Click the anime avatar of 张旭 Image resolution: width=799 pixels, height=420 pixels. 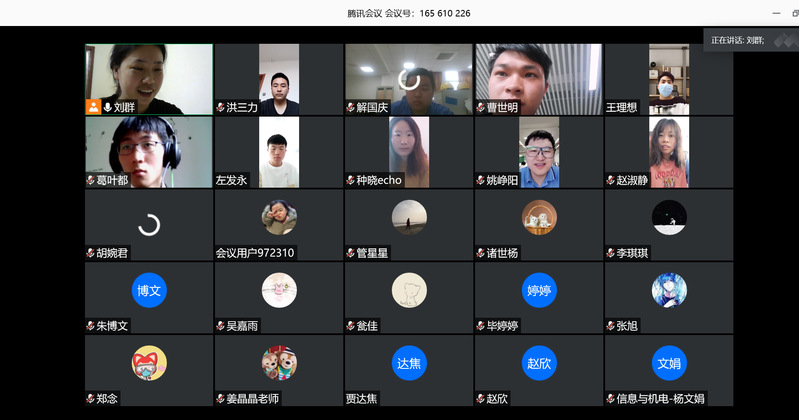(x=668, y=290)
